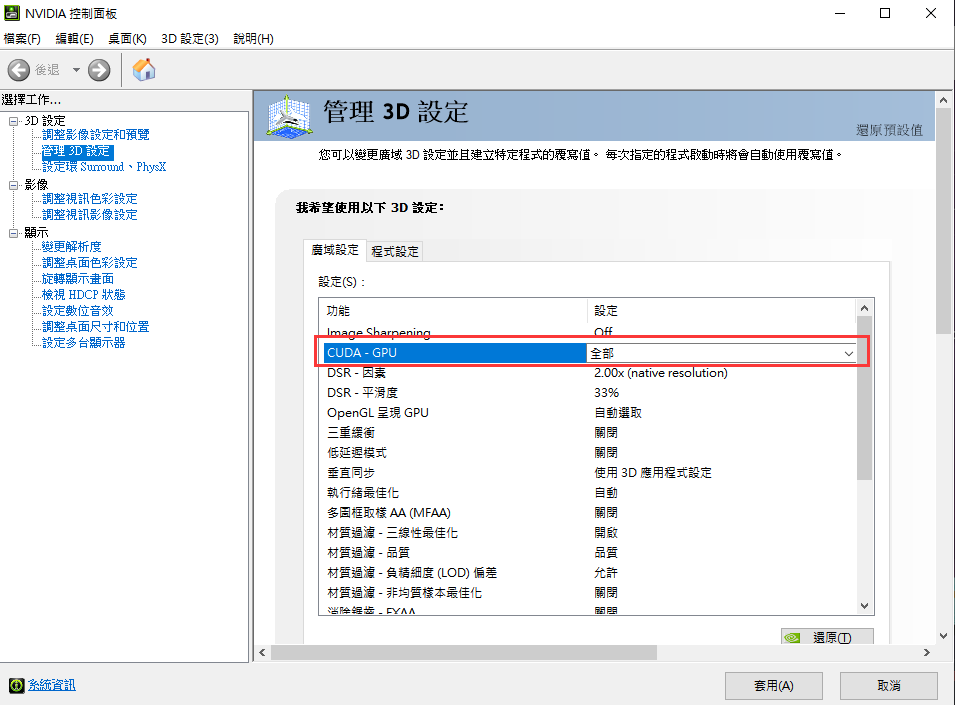The height and width of the screenshot is (705, 955).
Task: Open the 3D 設定(3) menu
Action: point(189,39)
